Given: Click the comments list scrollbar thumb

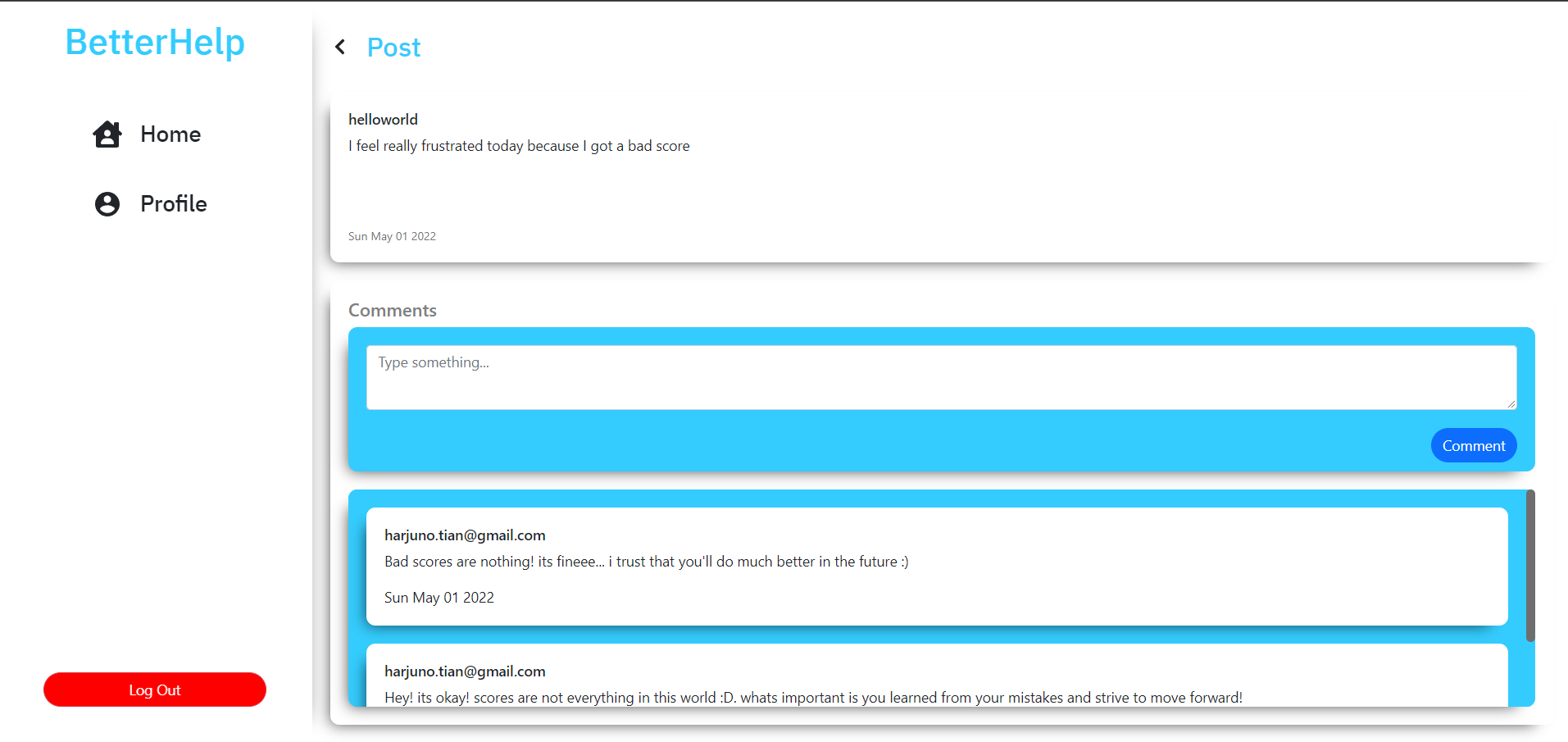Looking at the screenshot, I should [x=1529, y=566].
